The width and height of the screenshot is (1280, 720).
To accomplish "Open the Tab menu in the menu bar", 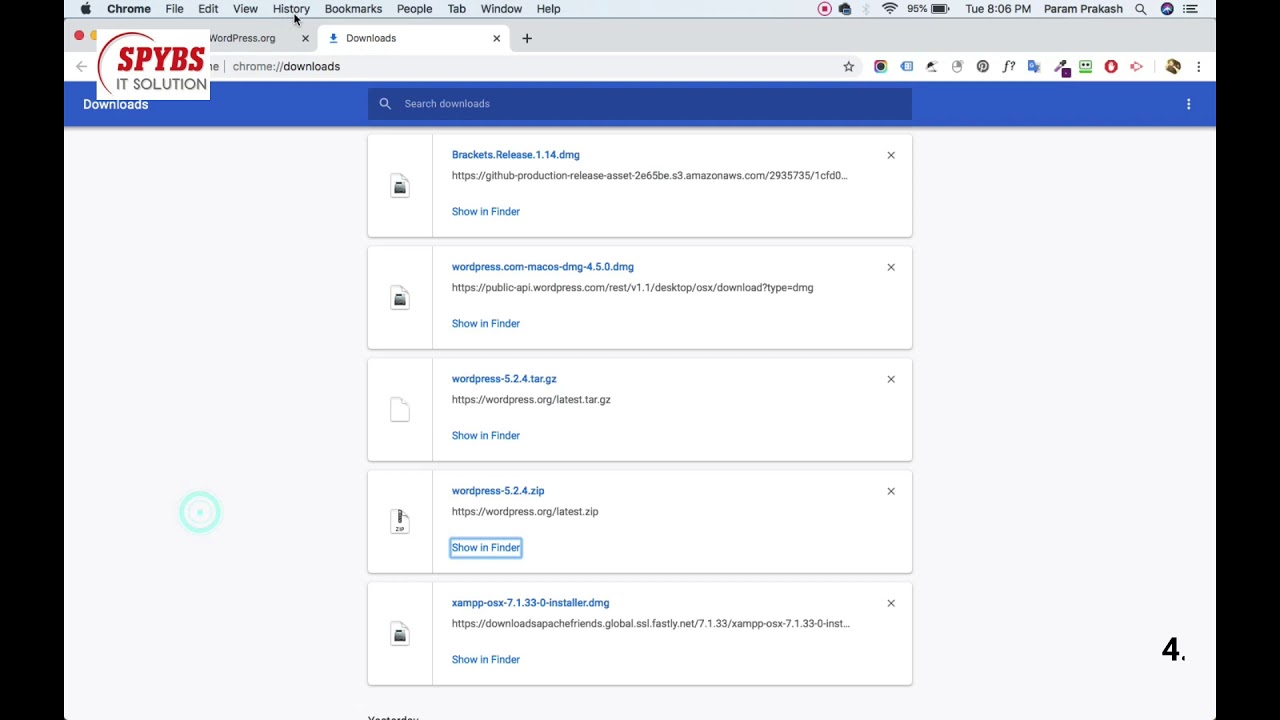I will (456, 9).
